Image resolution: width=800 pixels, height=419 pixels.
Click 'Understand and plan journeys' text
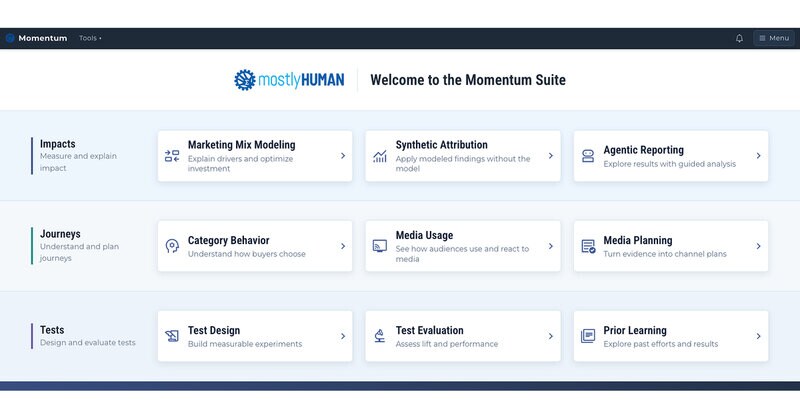[79, 252]
